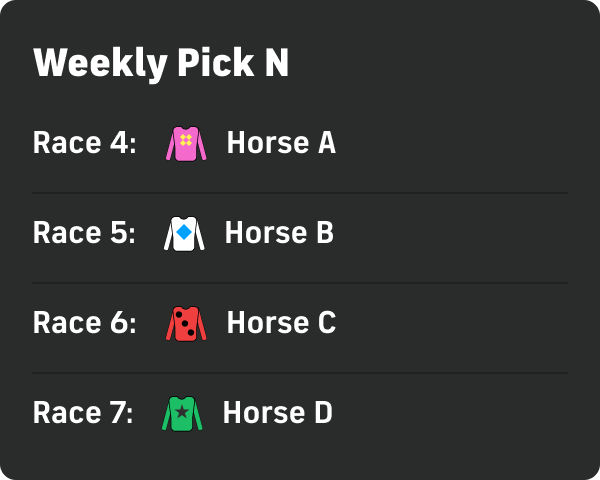Click the white jockey silks icon
The height and width of the screenshot is (480, 600).
tap(184, 234)
